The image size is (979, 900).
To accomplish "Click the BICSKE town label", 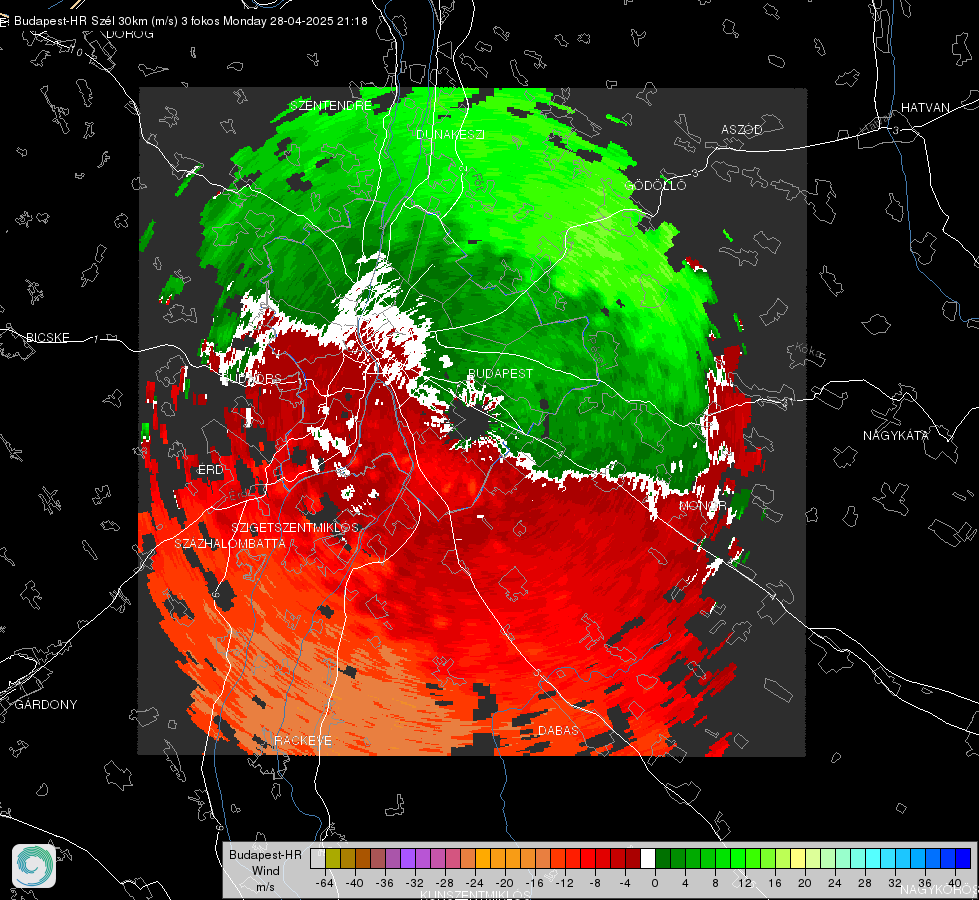I will pos(47,337).
